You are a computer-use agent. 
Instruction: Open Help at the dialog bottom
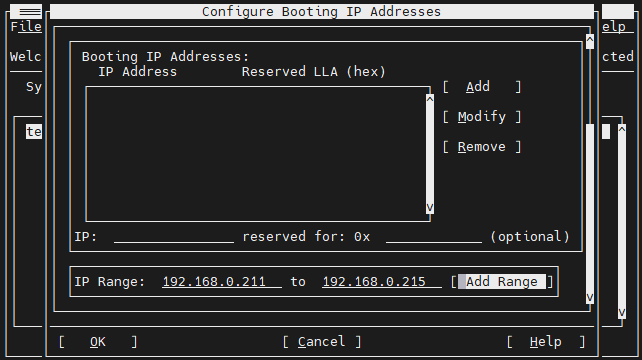(x=546, y=342)
